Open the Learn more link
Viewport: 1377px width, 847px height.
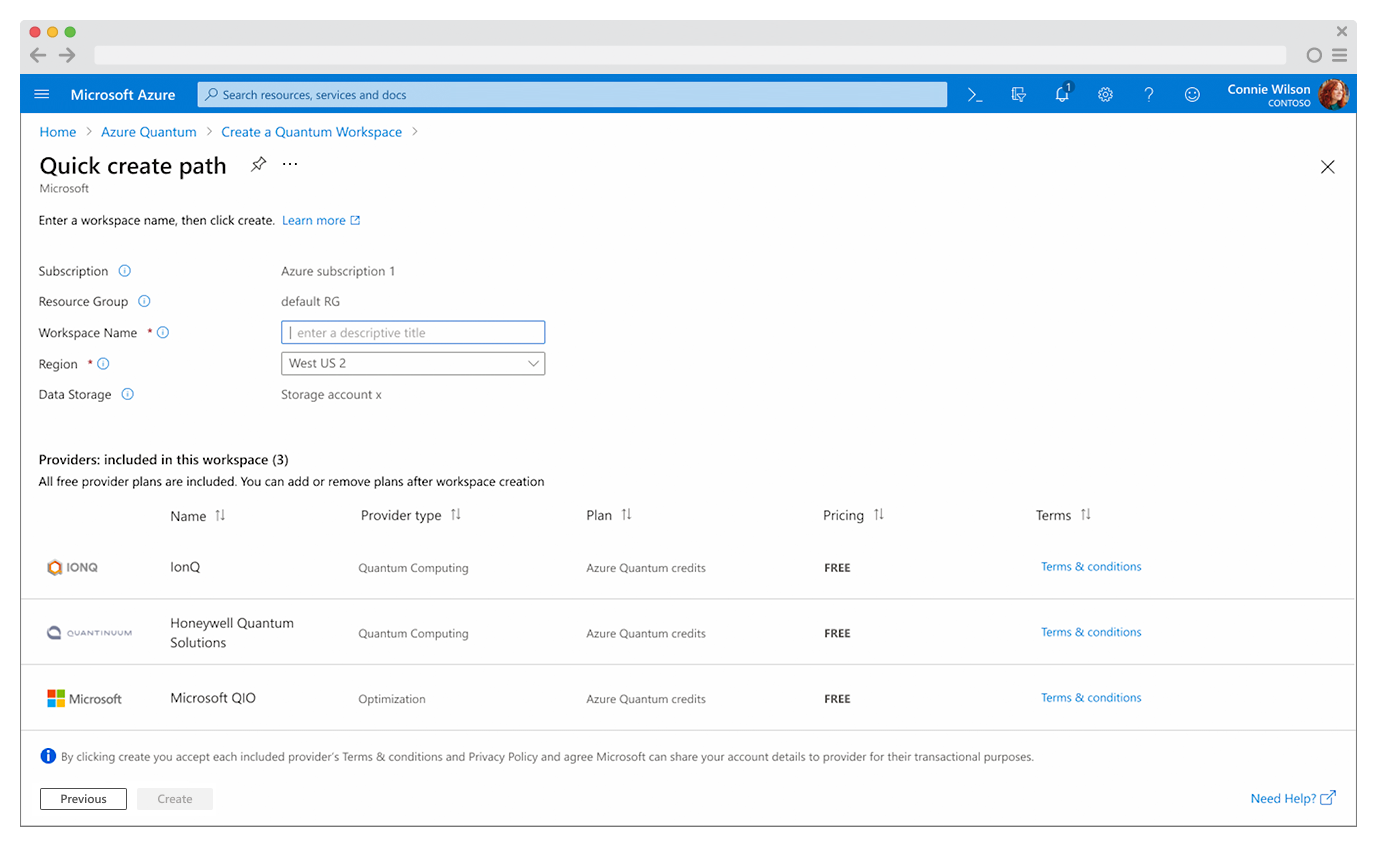(x=321, y=220)
